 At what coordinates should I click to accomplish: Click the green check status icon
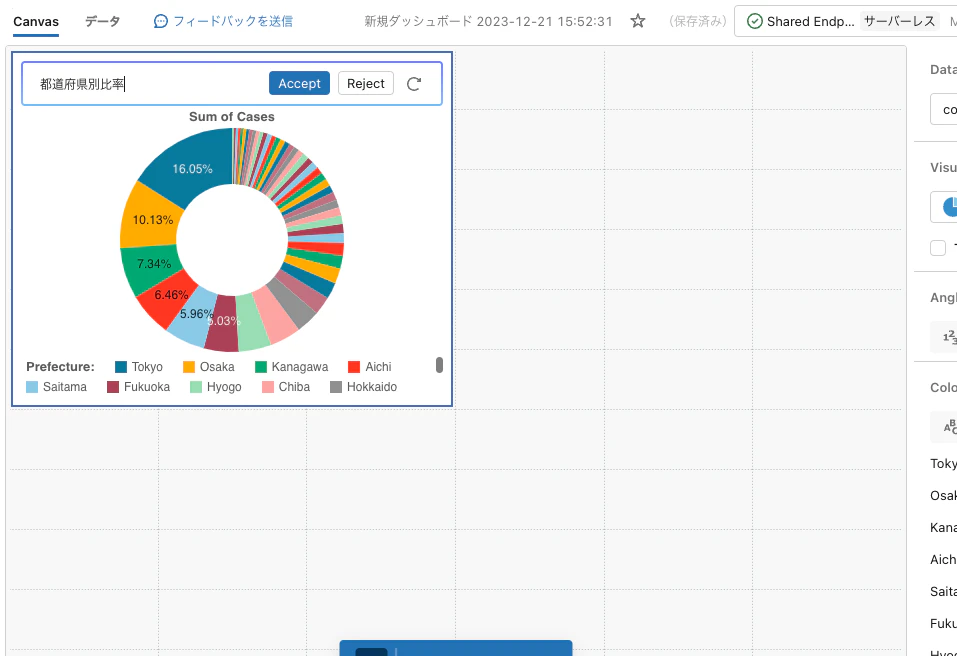(755, 21)
